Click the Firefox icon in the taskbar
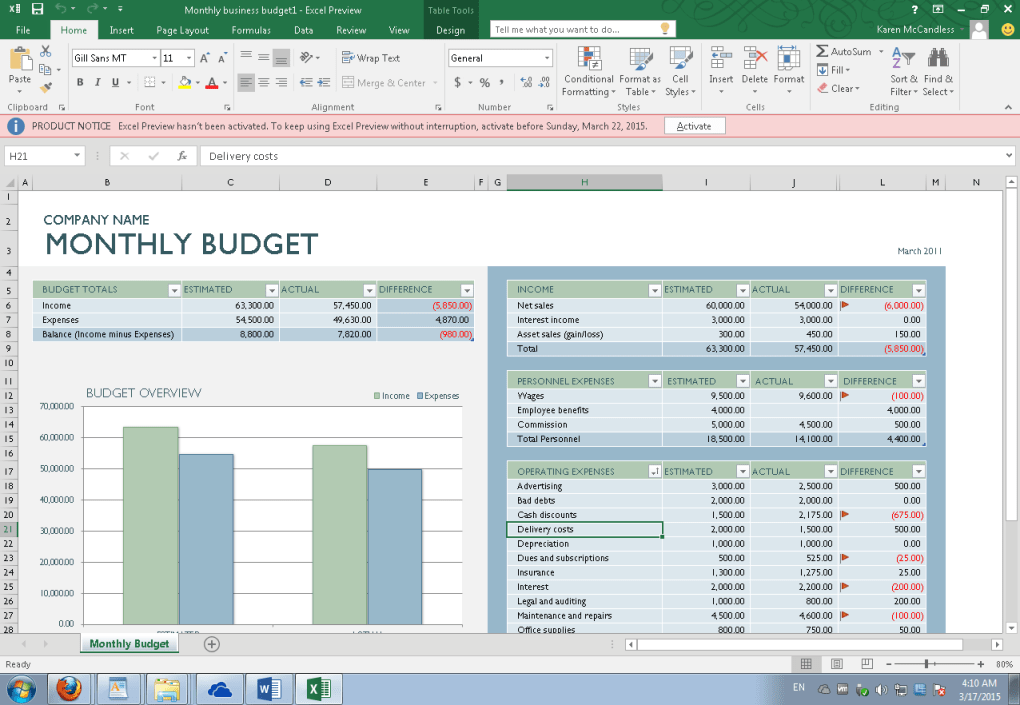1020x705 pixels. pos(68,688)
